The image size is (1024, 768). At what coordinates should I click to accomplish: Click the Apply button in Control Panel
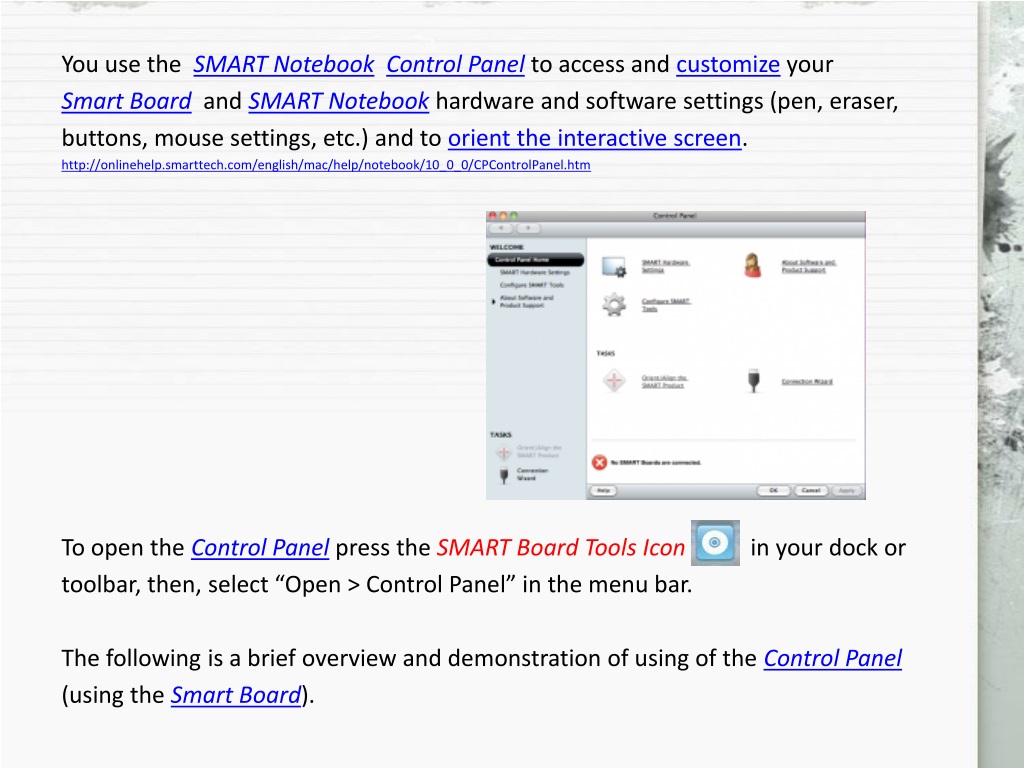[x=847, y=490]
